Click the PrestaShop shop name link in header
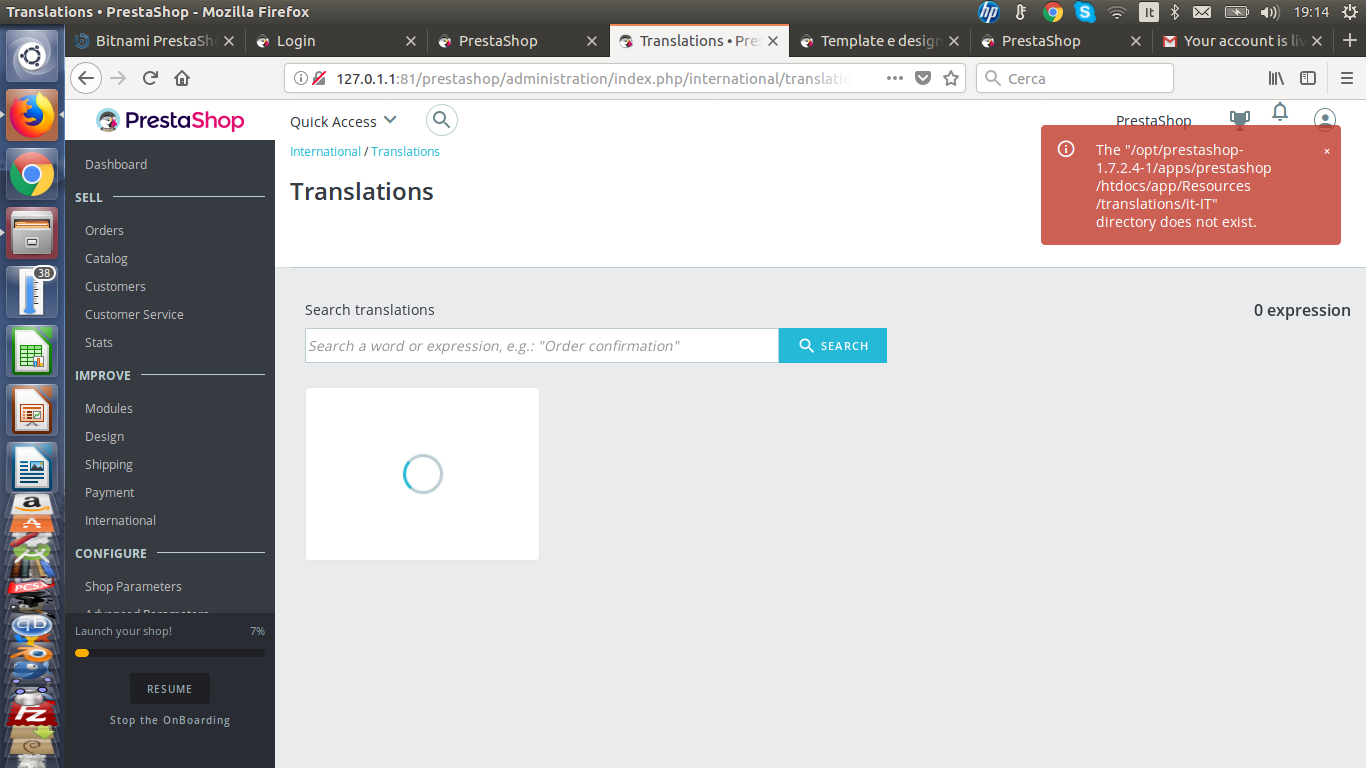1366x768 pixels. (1154, 121)
